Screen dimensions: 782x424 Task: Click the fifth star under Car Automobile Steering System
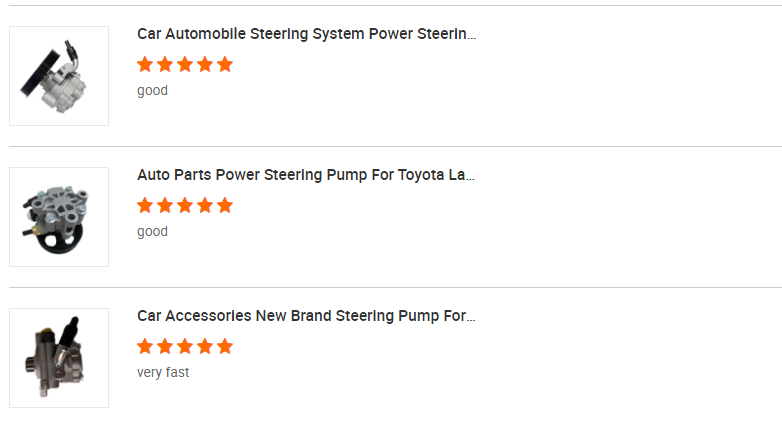click(x=225, y=65)
